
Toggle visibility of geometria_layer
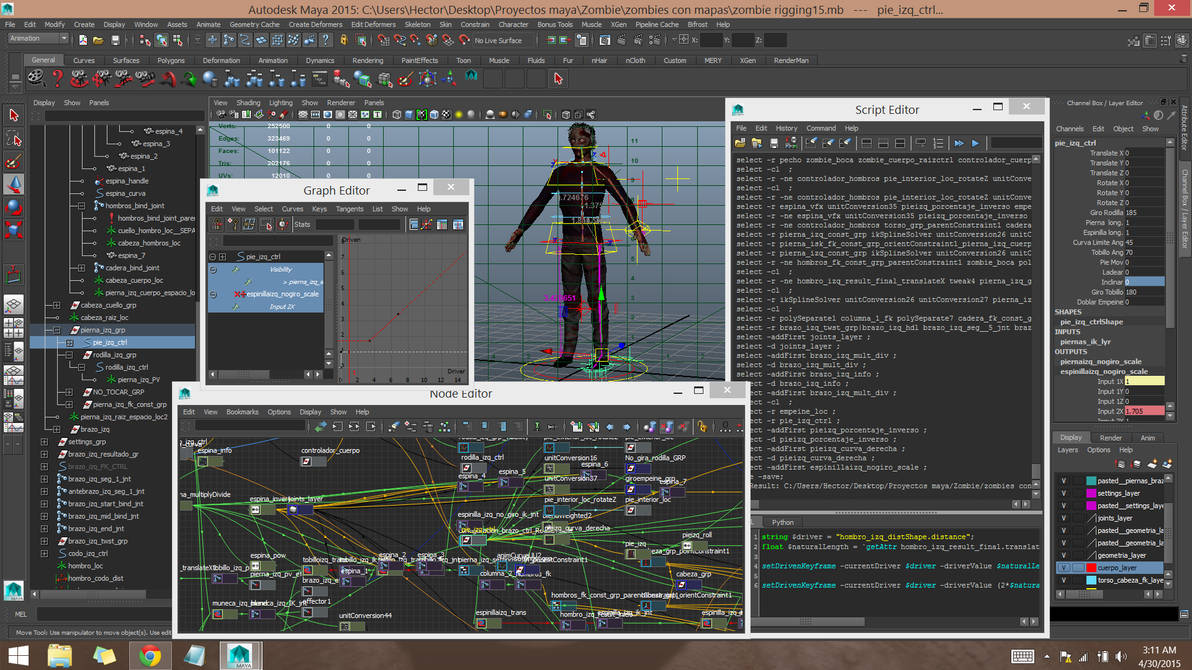[1063, 554]
